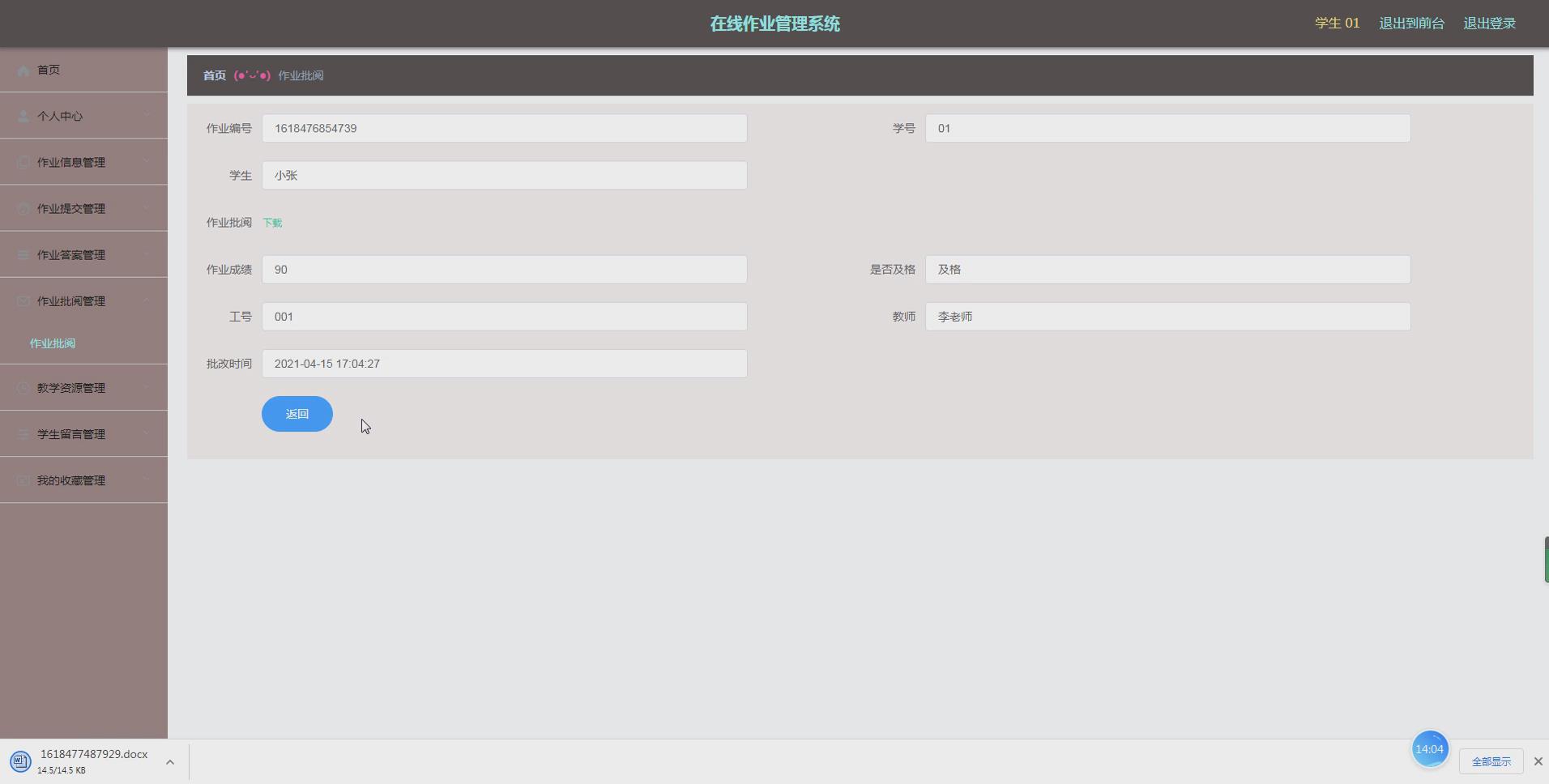This screenshot has height=784, width=1549.
Task: Click the list icon next to 作业答案管理
Action: click(x=23, y=254)
